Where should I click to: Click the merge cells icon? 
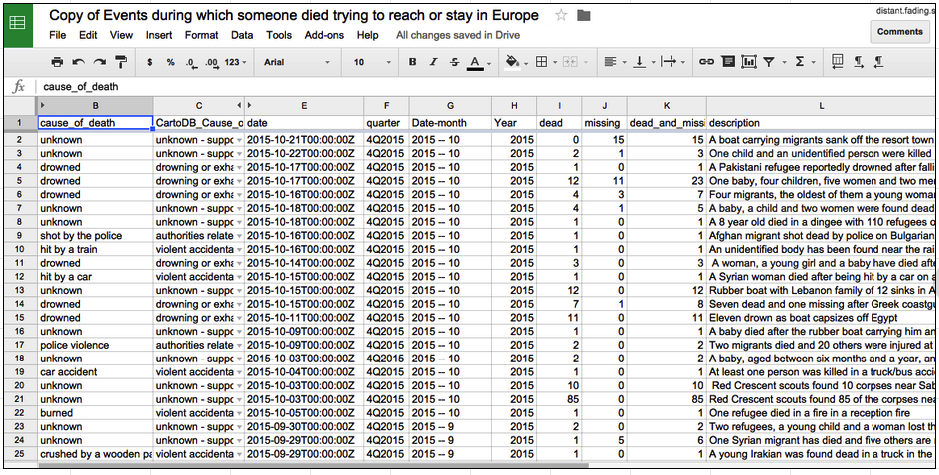569,62
